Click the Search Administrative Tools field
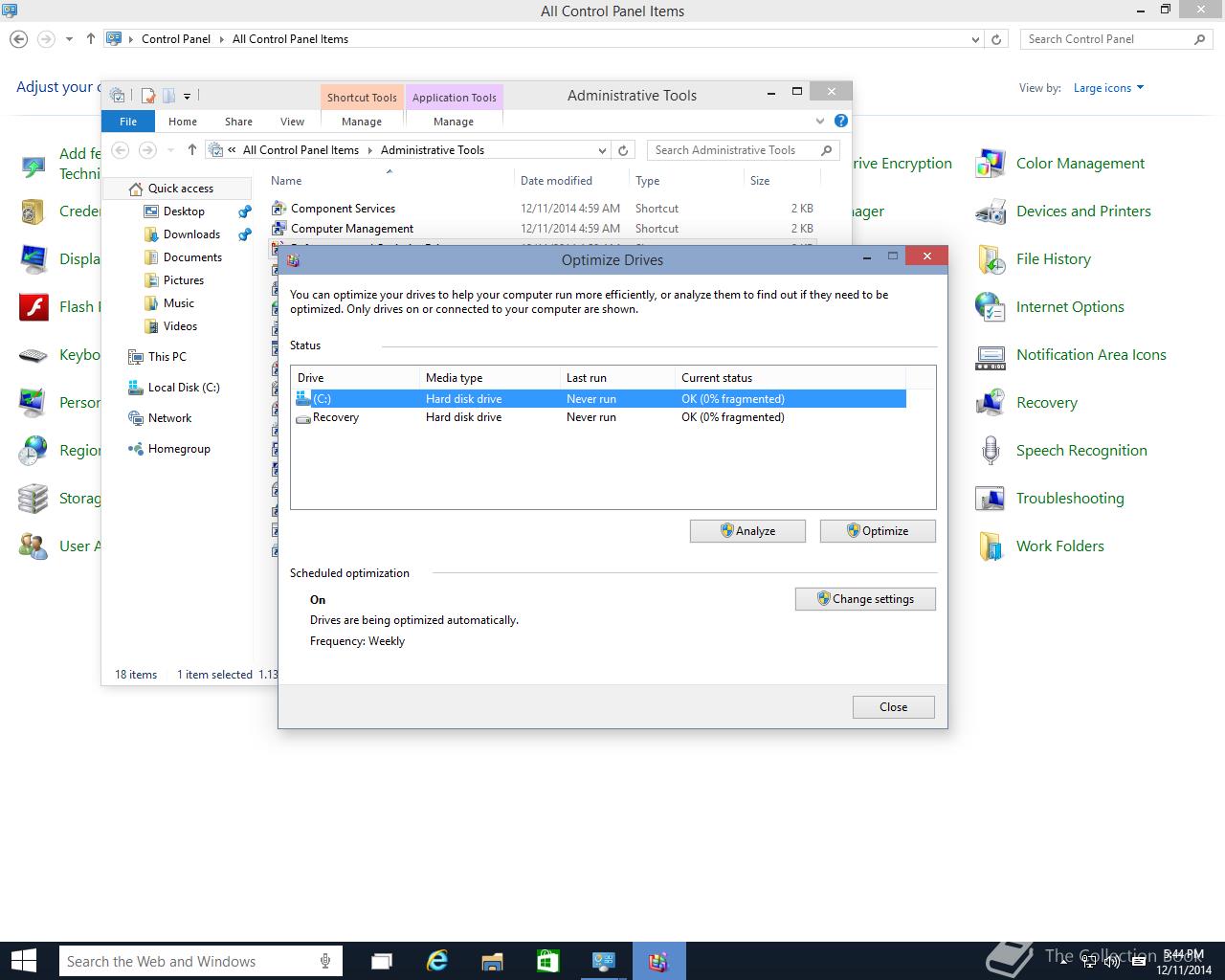Image resolution: width=1225 pixels, height=980 pixels. (743, 150)
